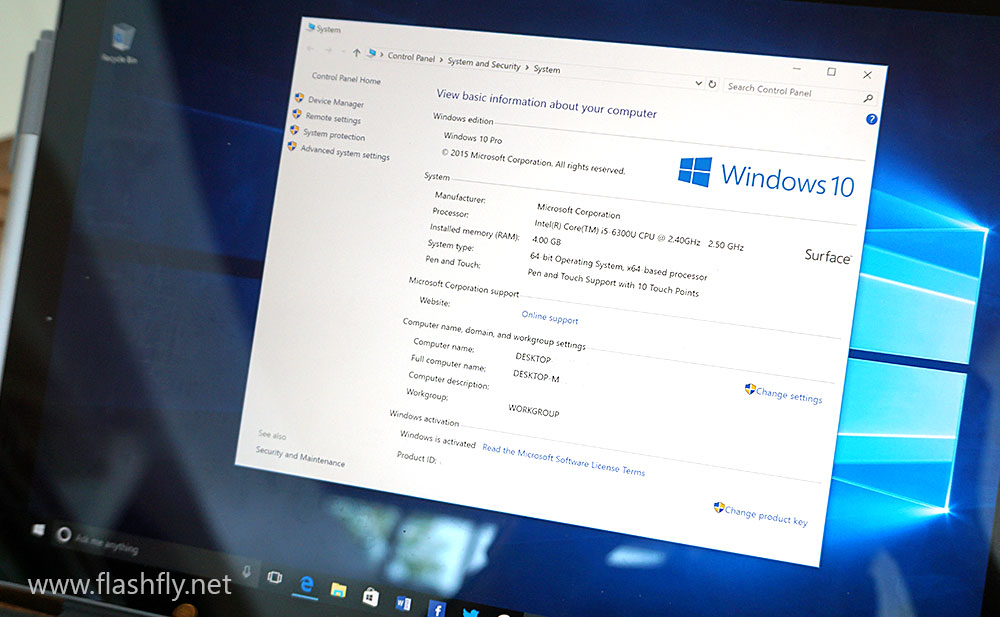1000x617 pixels.
Task: Open Advanced system settings link
Action: [344, 153]
